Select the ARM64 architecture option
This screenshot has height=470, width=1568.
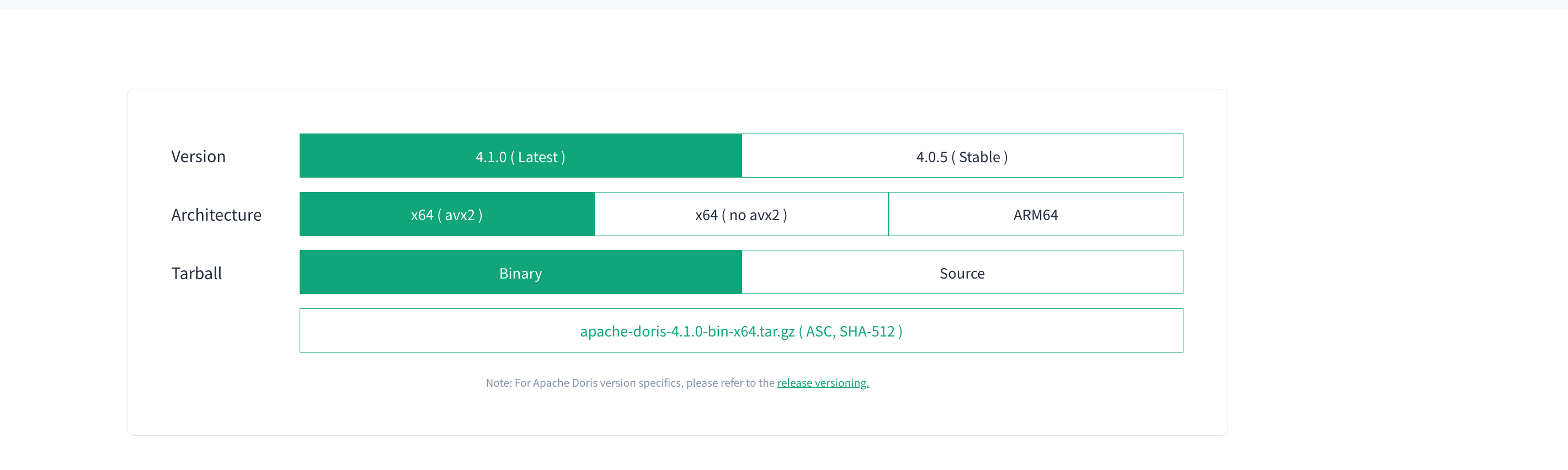coord(1036,214)
